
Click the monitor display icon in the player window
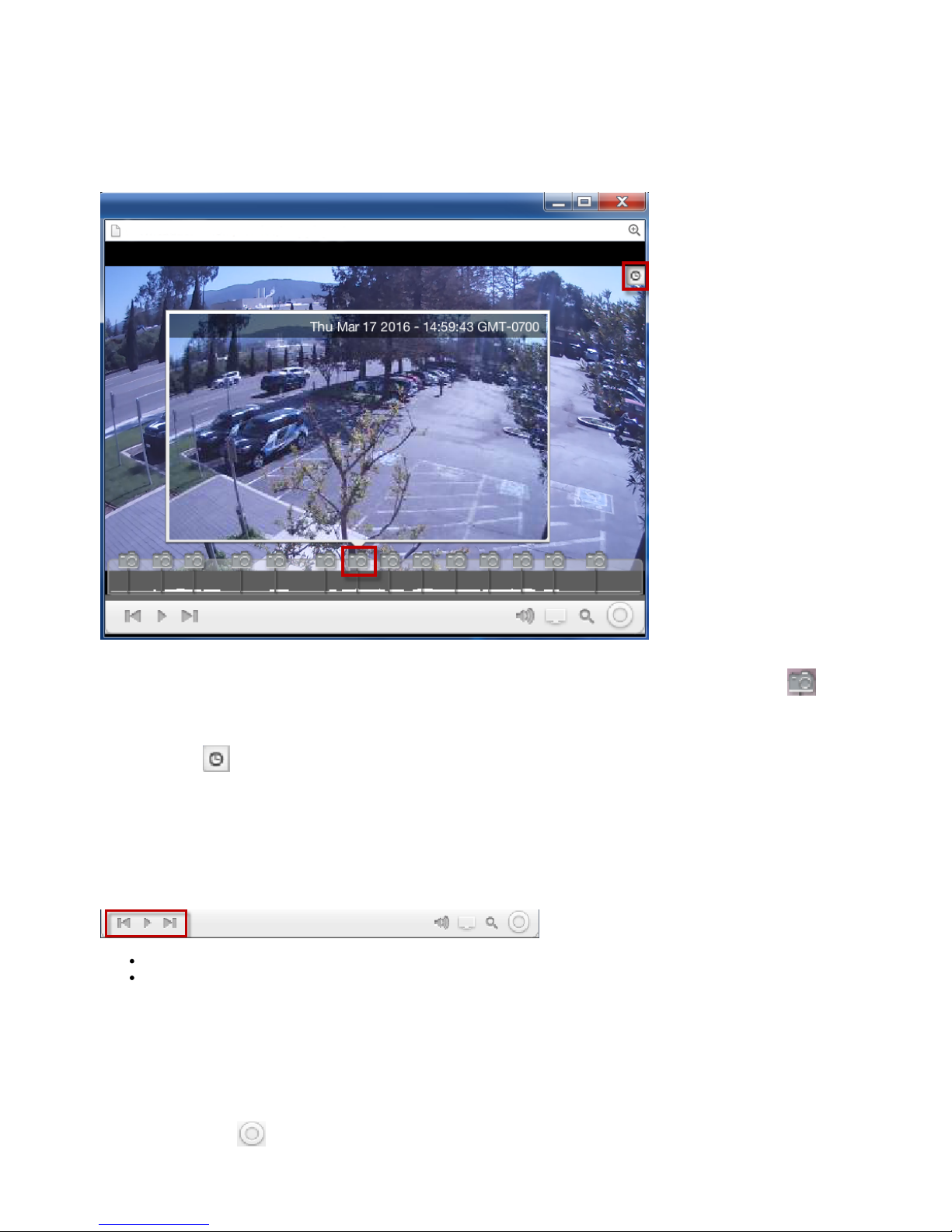(x=556, y=616)
